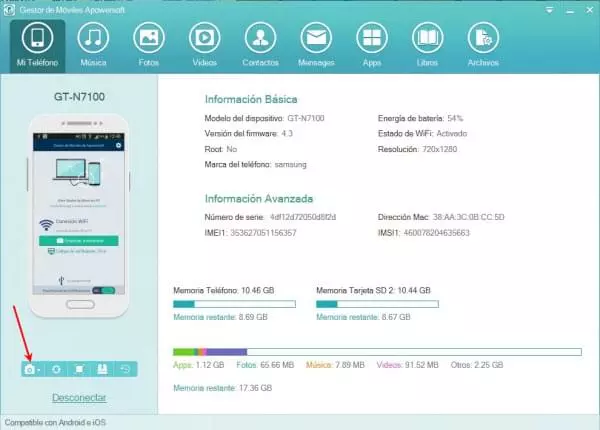Screen dimensions: 600x430
Task: Open the Fotos section
Action: [x=149, y=46]
